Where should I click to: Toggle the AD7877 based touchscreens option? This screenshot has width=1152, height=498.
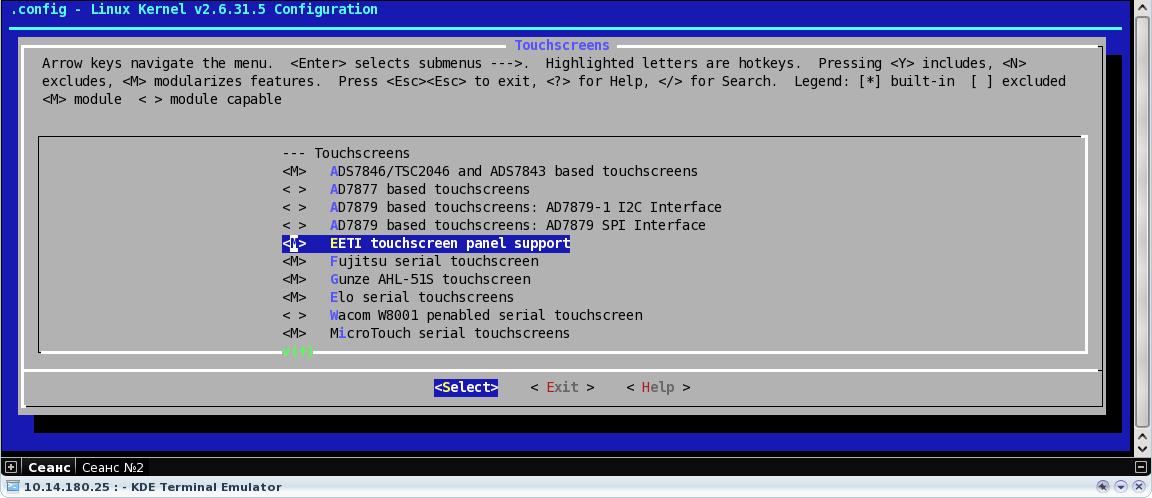[294, 189]
